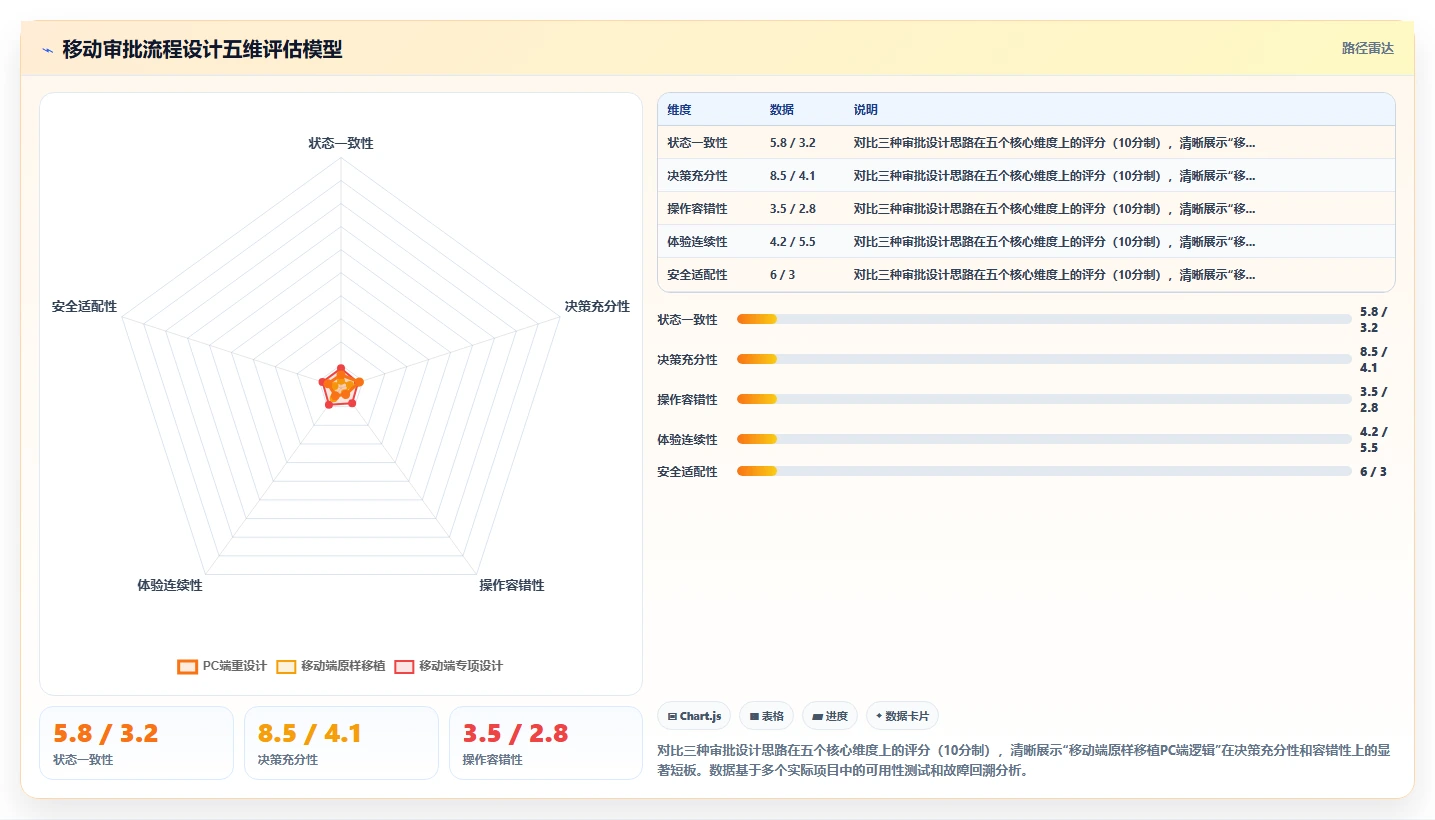Click radar axis label 体验连续性

(170, 586)
